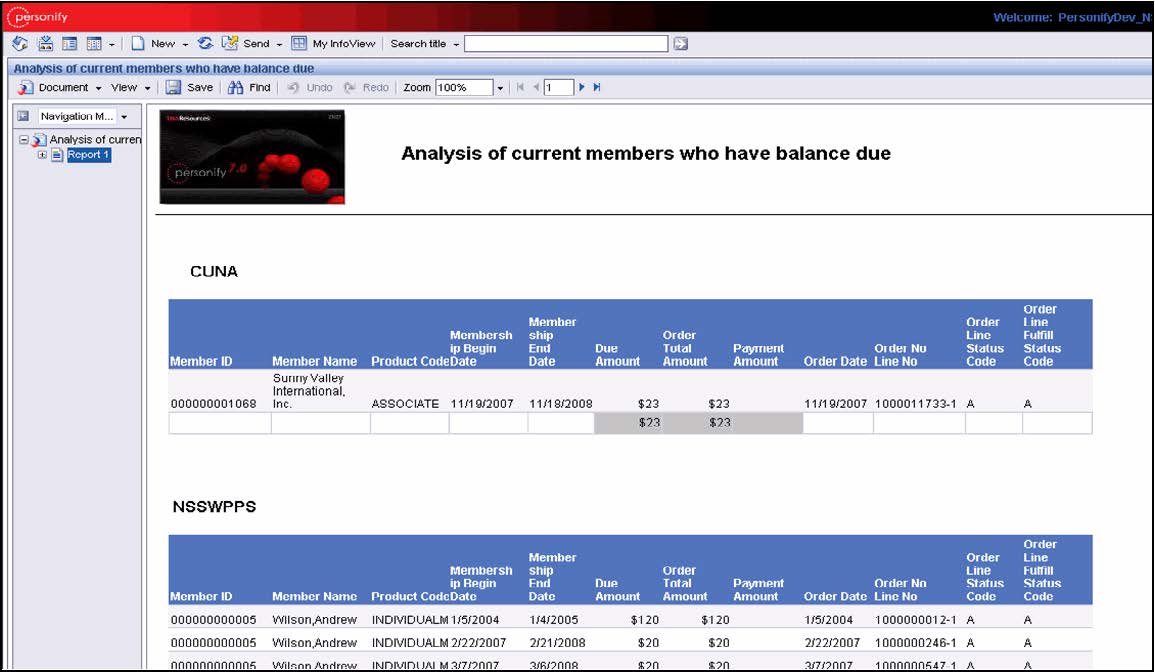
Task: Click the search go arrow button
Action: (681, 43)
